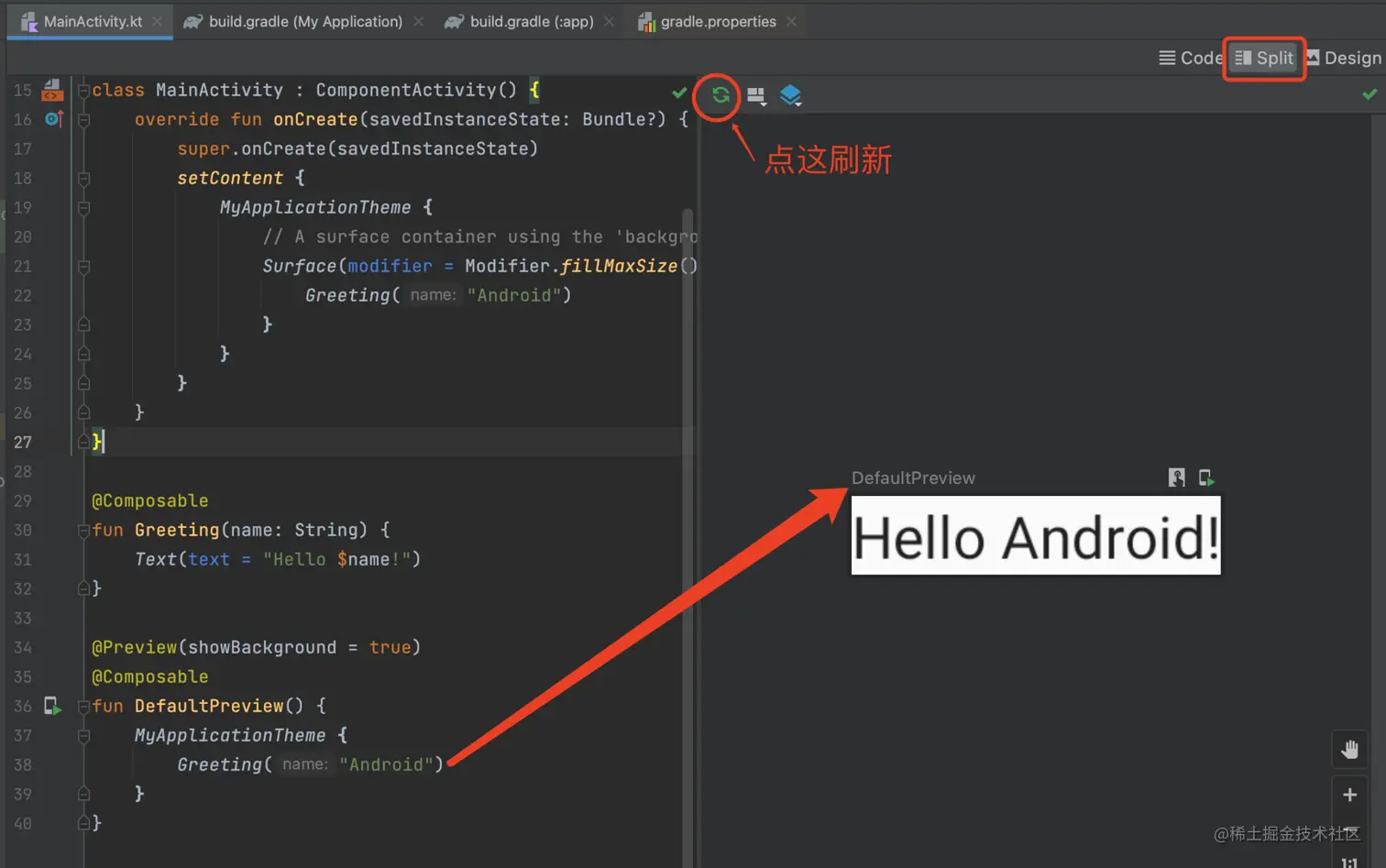Click the "Android" string on line 38
1386x868 pixels.
tap(386, 764)
